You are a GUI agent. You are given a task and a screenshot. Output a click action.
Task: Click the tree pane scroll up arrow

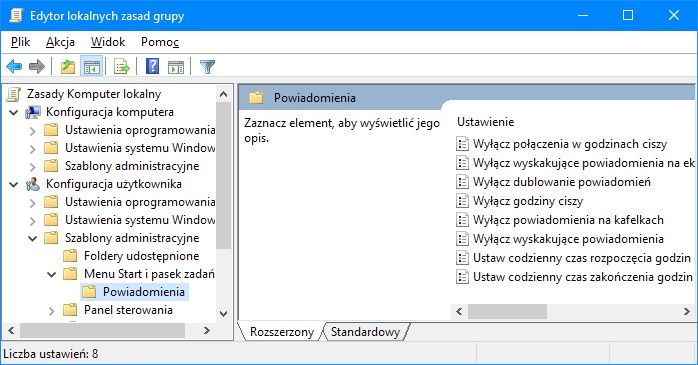pyautogui.click(x=223, y=94)
